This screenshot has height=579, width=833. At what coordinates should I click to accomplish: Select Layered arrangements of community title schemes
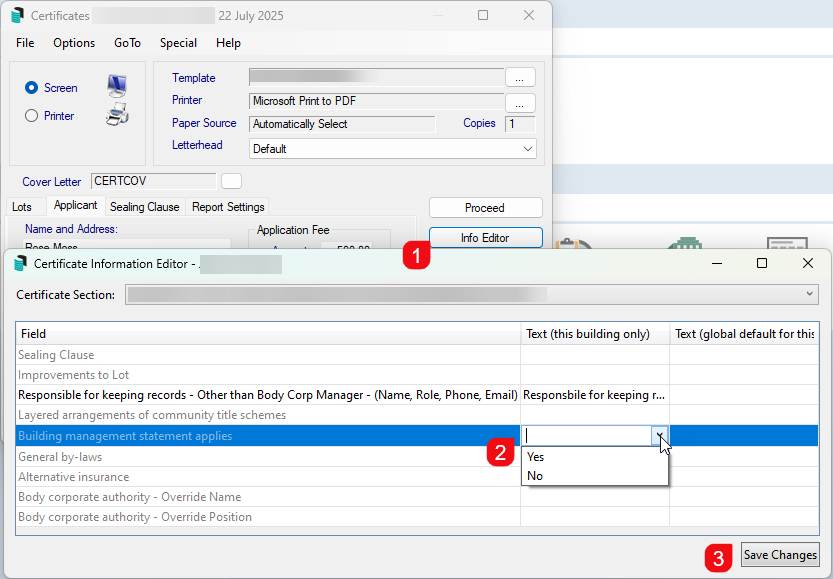(x=417, y=415)
